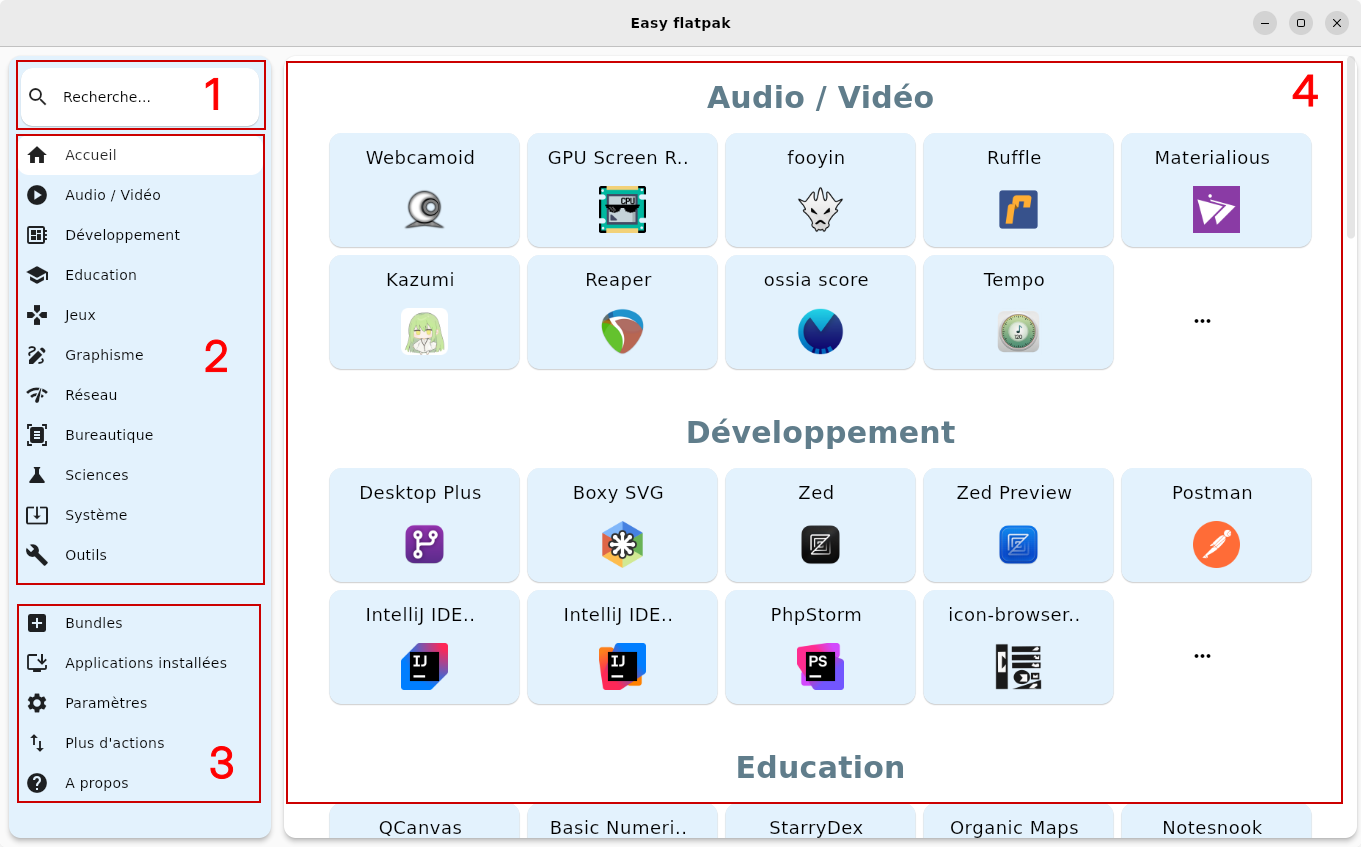Select the Système sidebar category
This screenshot has width=1361, height=847.
tap(139, 515)
